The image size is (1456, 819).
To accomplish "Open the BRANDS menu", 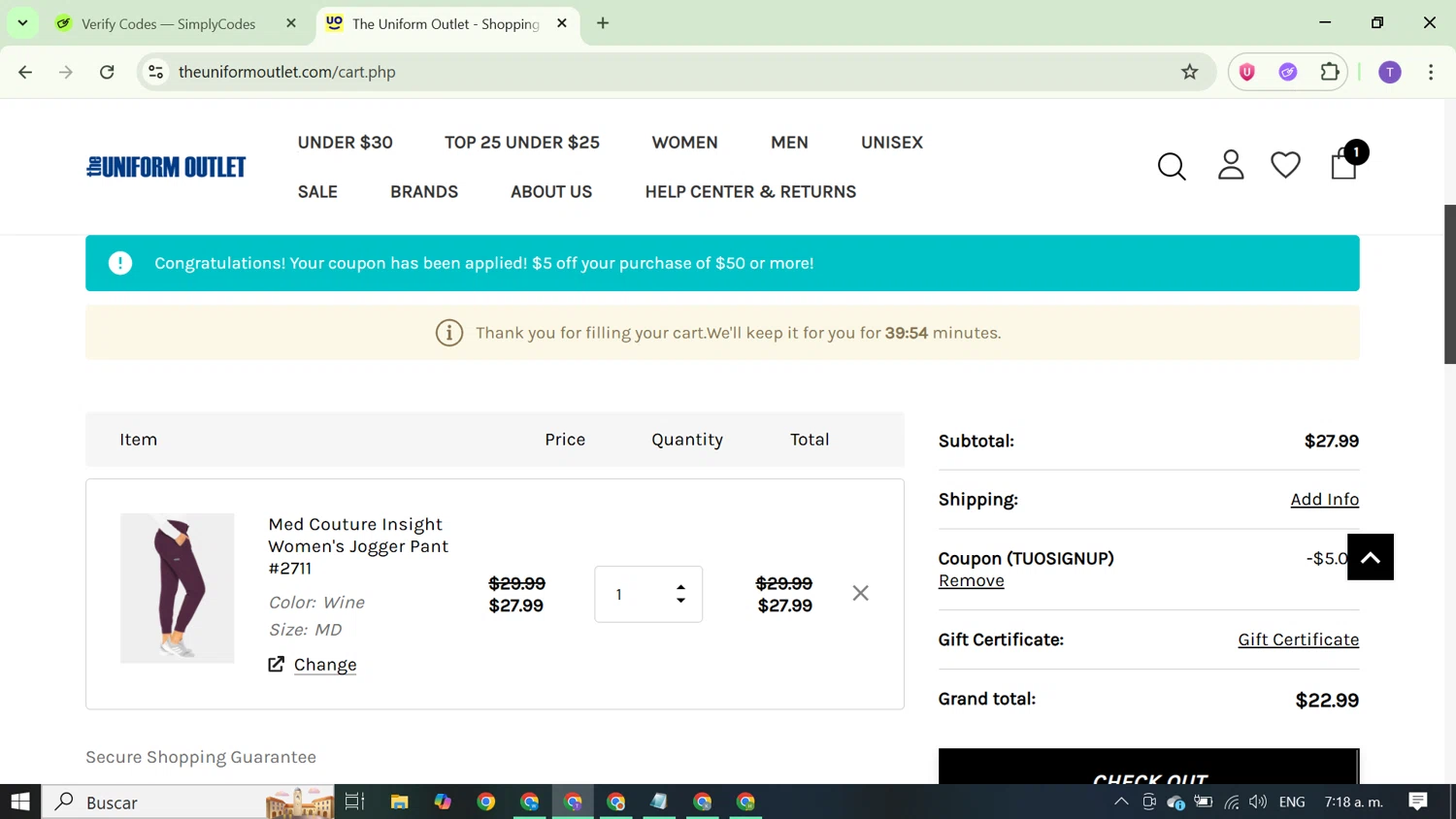I will 424,192.
